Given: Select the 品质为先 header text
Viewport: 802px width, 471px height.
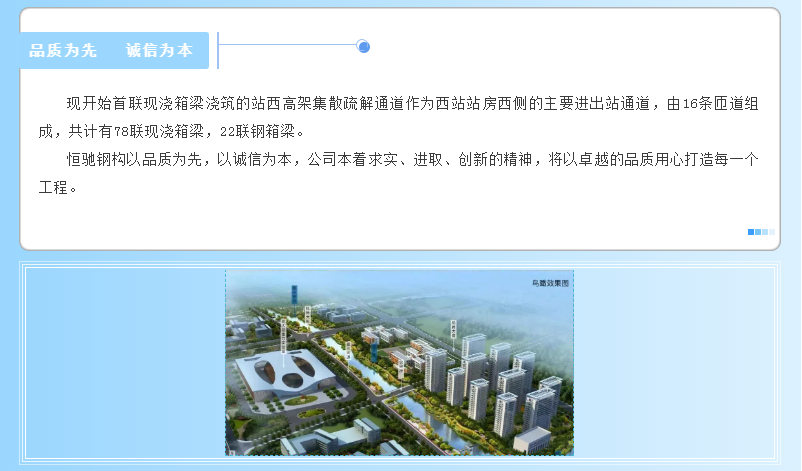Looking at the screenshot, I should click(63, 50).
